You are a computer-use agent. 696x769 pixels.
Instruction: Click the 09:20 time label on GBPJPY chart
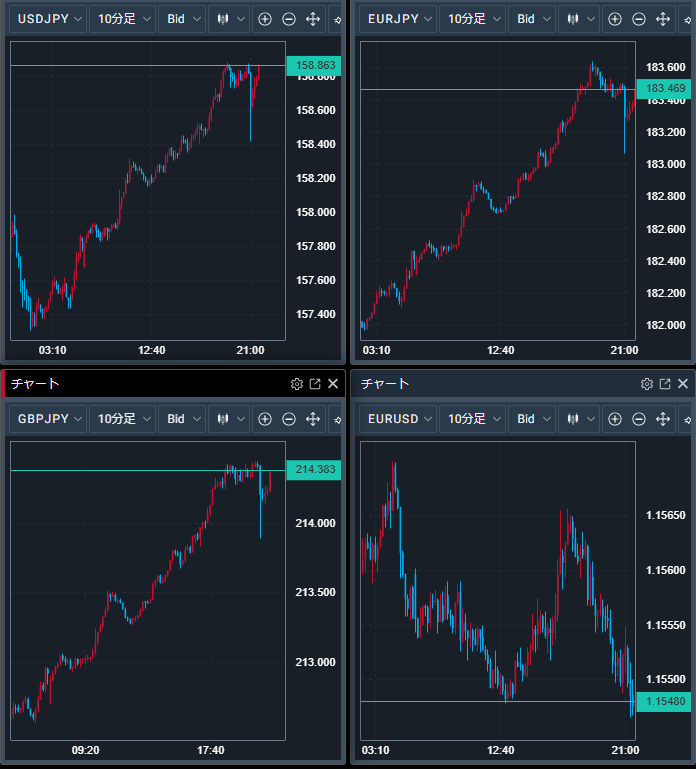(85, 750)
